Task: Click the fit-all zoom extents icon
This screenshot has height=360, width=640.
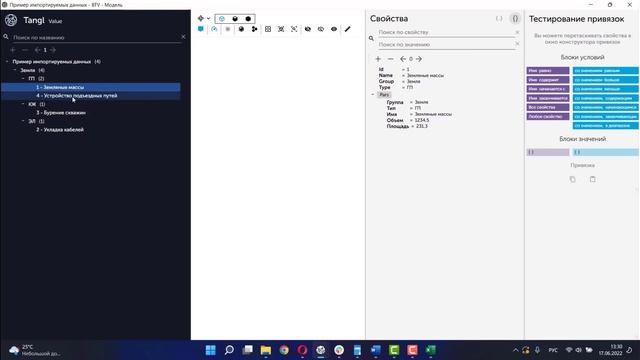Action: 281,29
